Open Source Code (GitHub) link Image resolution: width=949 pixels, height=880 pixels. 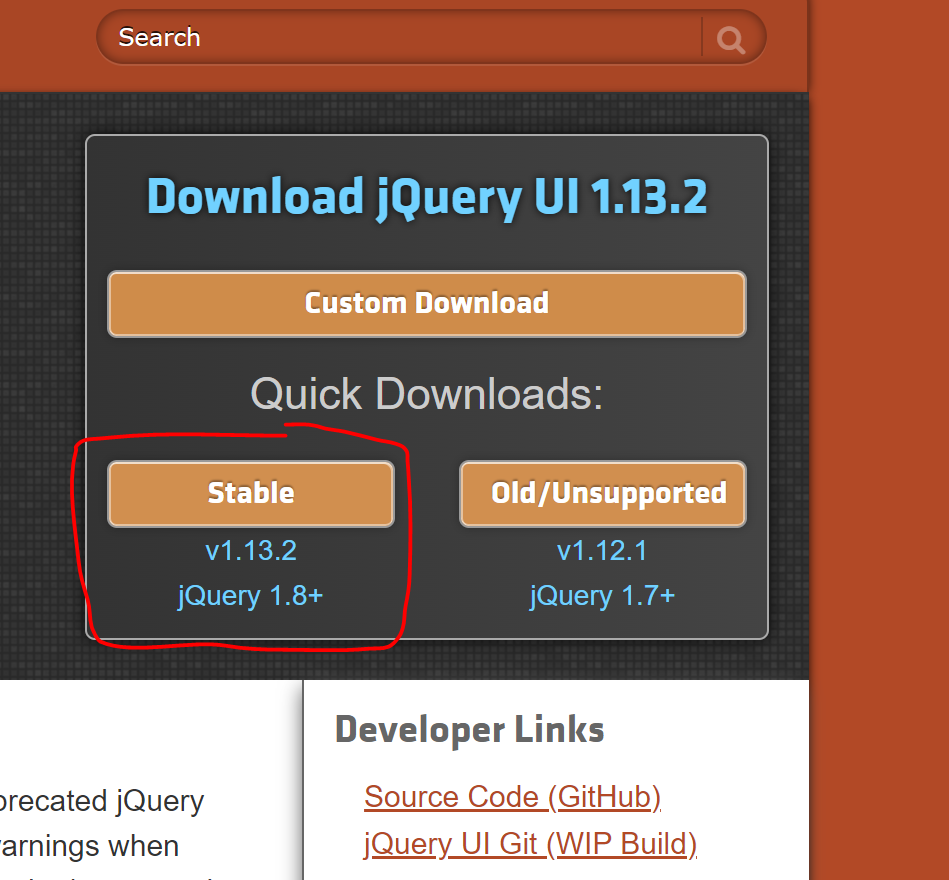click(x=513, y=796)
